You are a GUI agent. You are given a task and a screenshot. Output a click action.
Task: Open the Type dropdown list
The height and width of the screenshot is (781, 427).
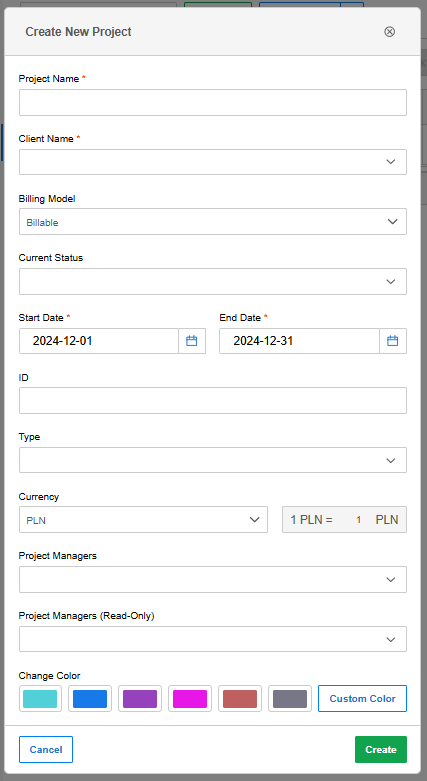(x=213, y=460)
